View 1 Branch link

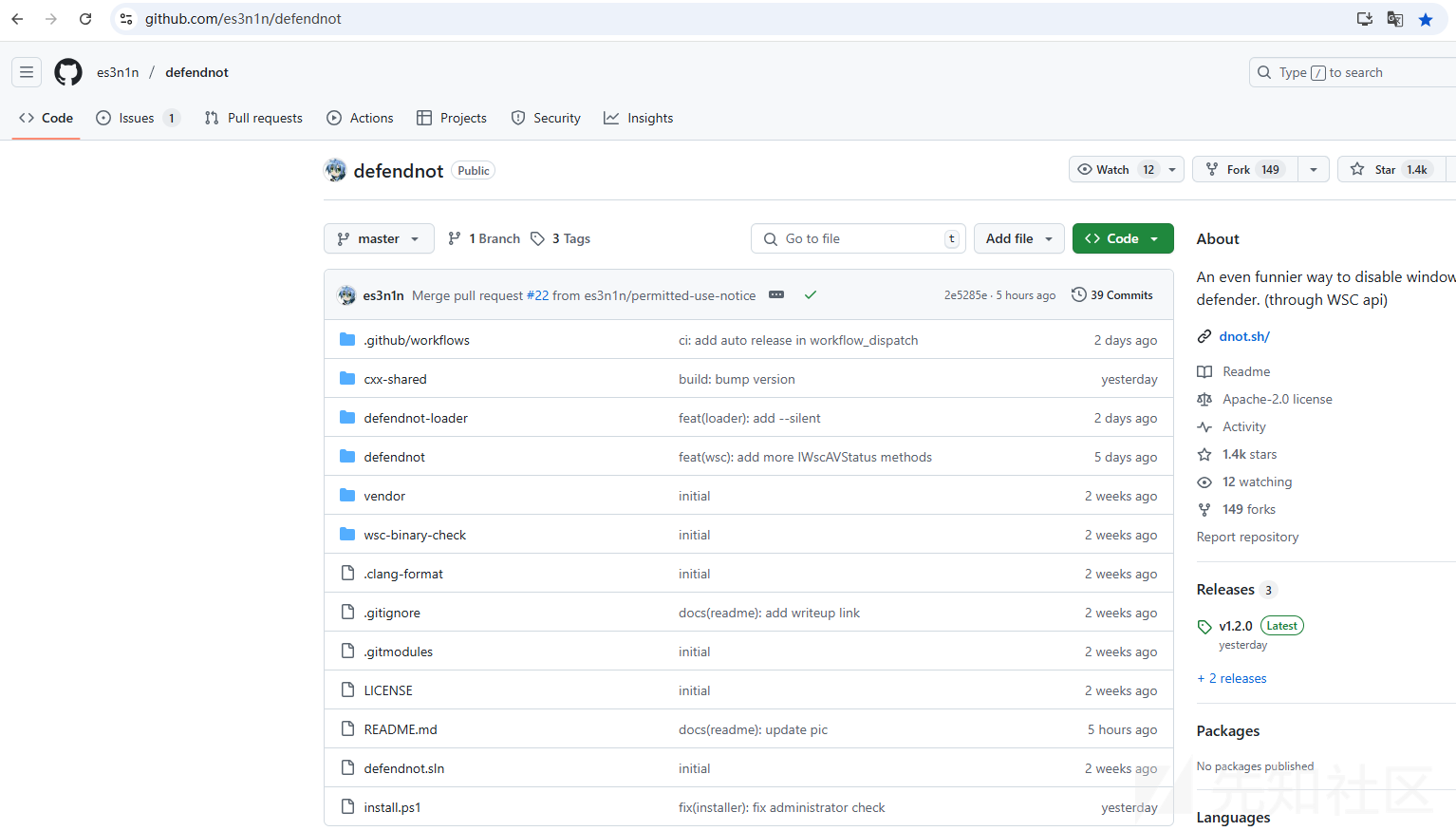[x=484, y=238]
